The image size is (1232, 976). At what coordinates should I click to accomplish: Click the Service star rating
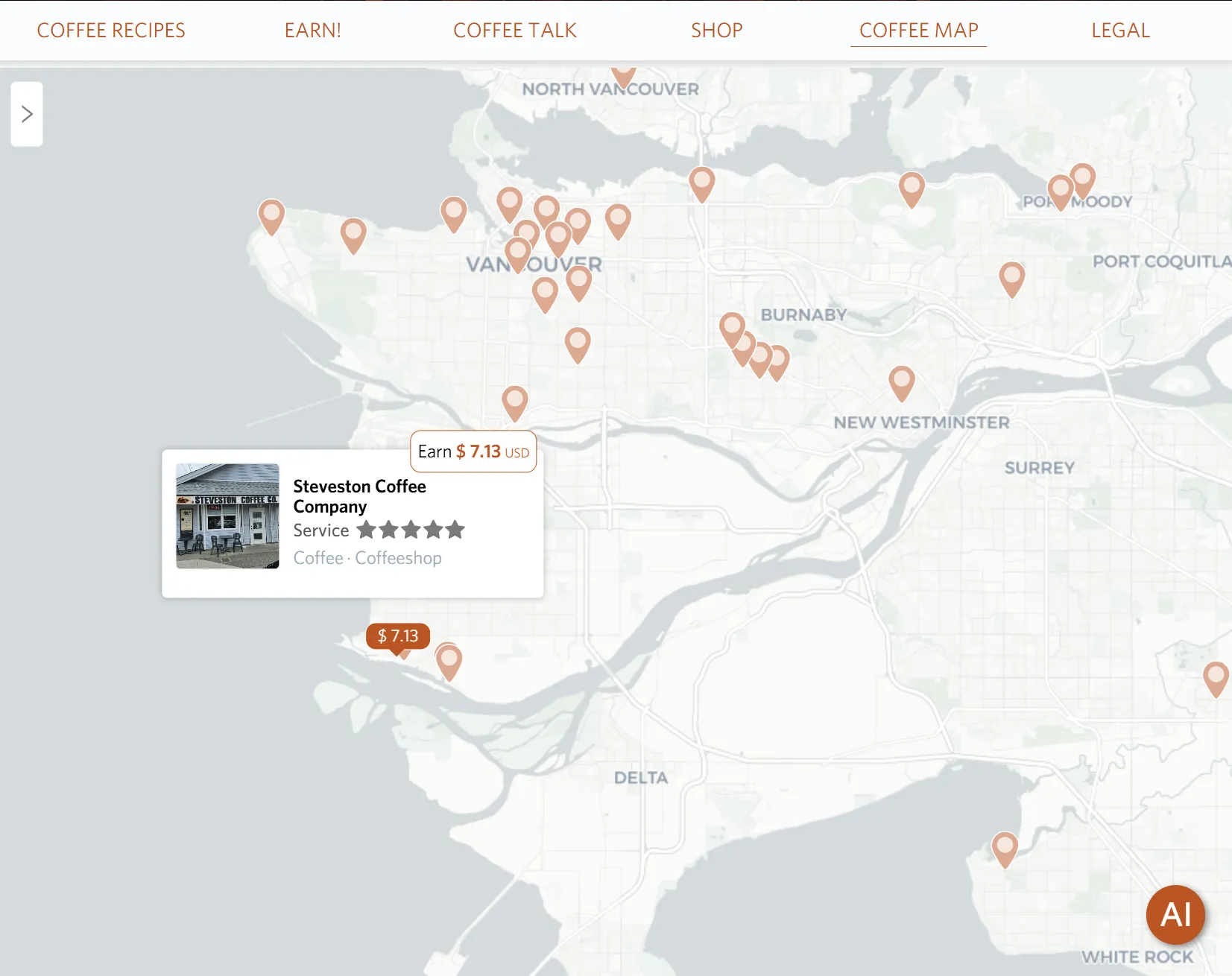[x=411, y=530]
